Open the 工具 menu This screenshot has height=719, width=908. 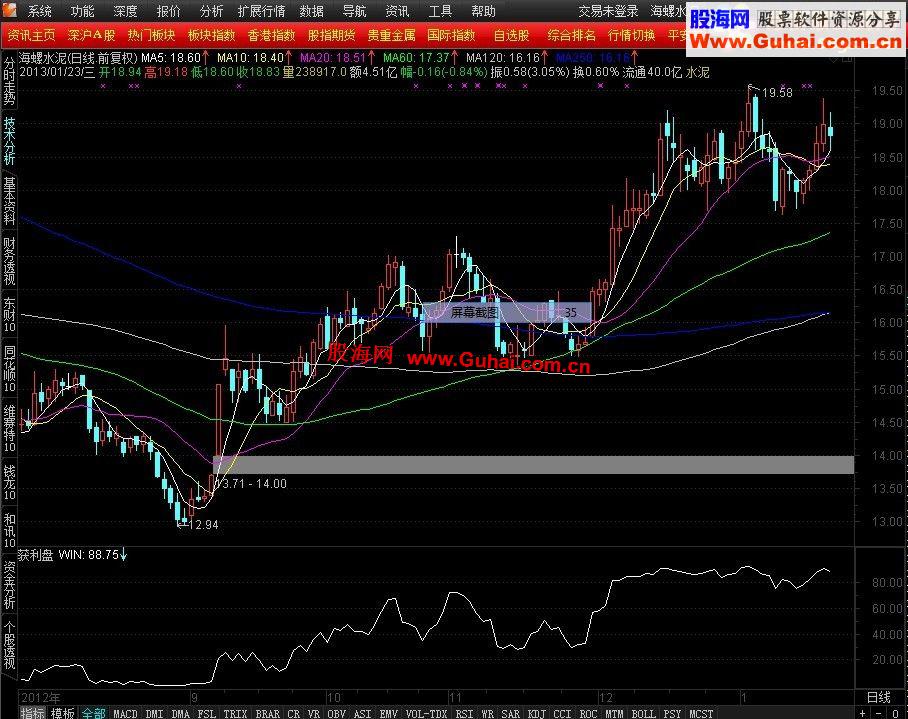point(440,11)
